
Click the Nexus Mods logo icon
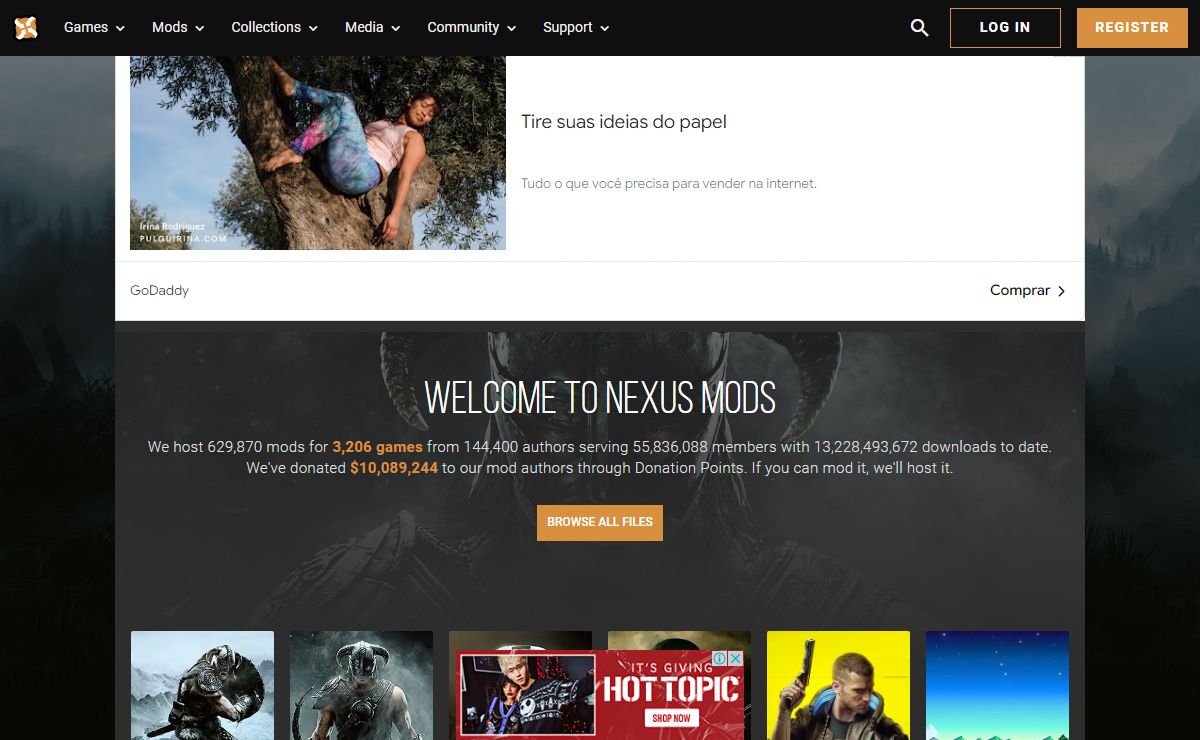click(x=26, y=27)
